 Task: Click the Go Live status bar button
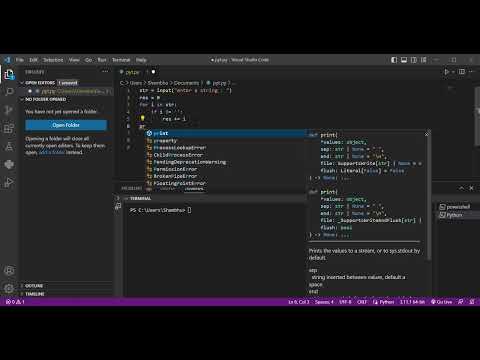pos(442,302)
